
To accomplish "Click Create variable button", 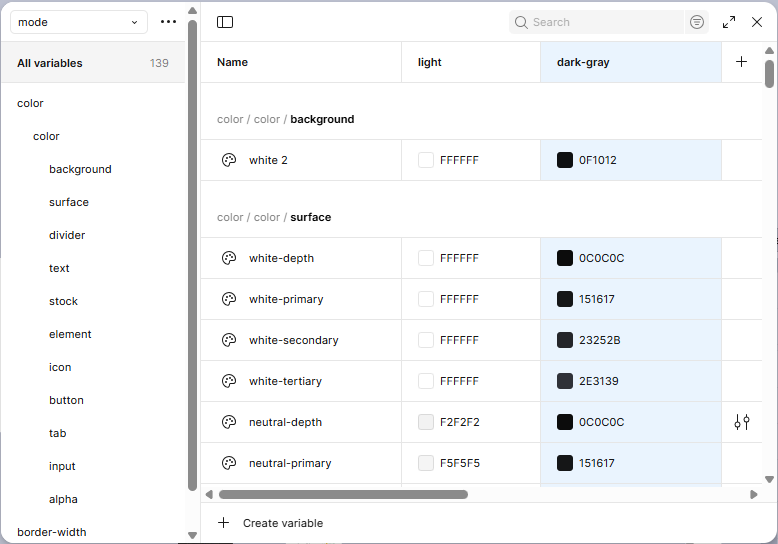I will [270, 523].
